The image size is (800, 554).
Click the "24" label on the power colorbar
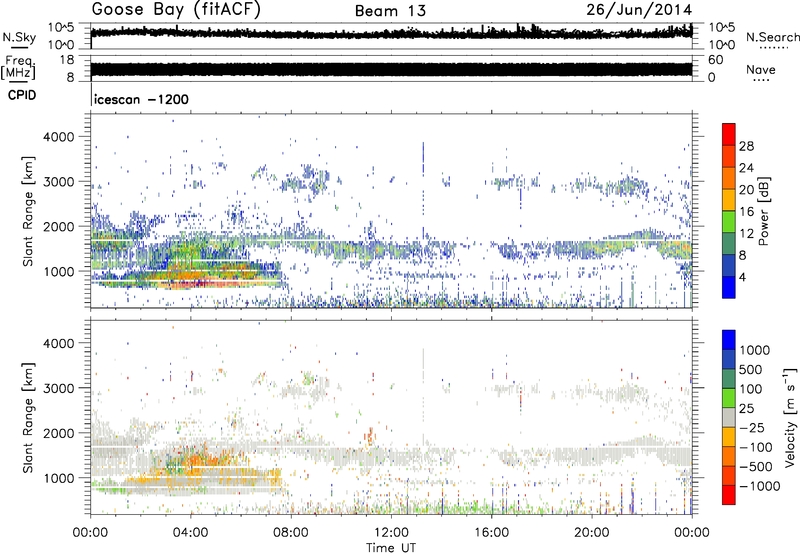(746, 168)
